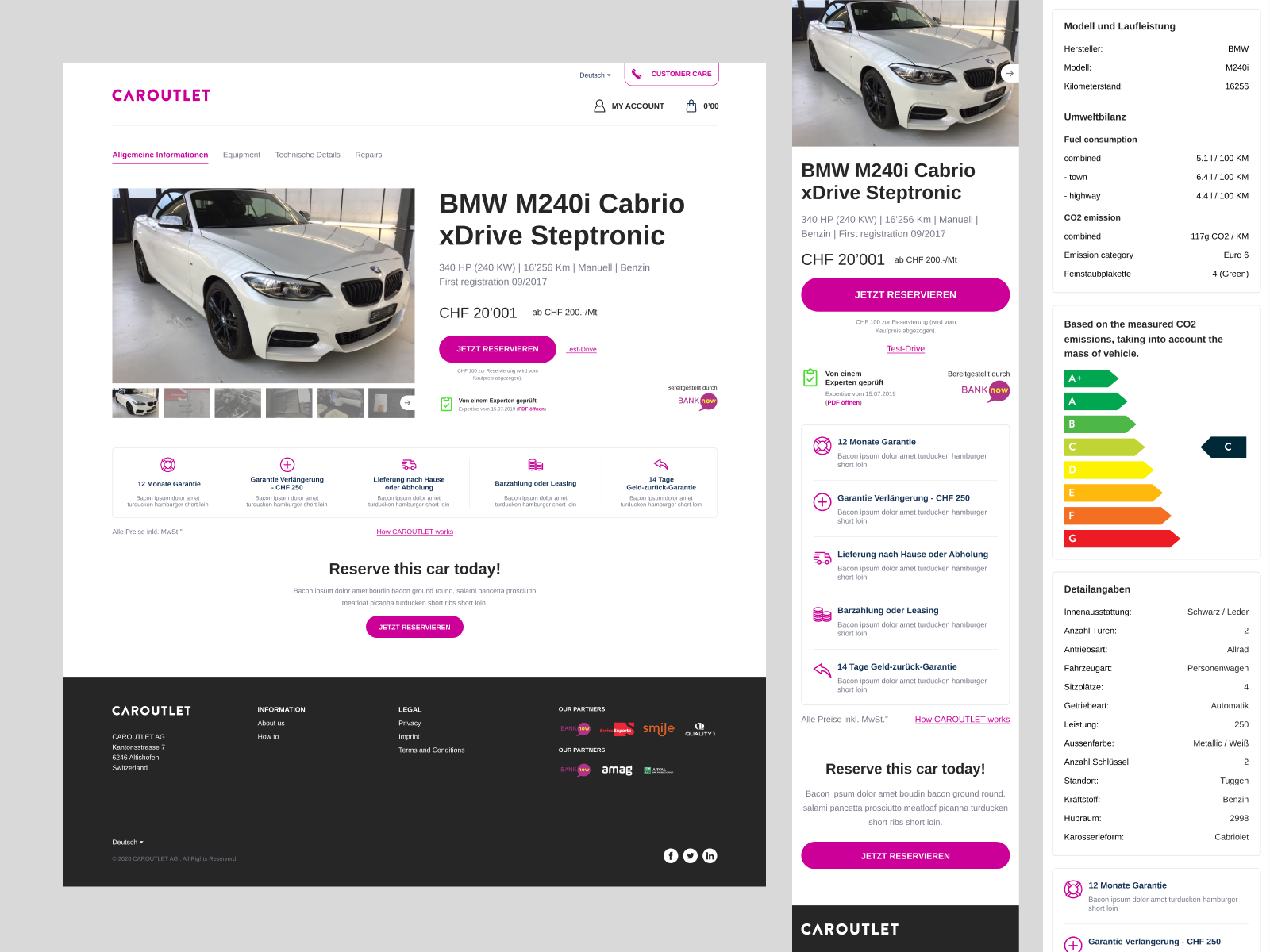
Task: Click the Garantie Verlängerung plus icon
Action: tap(287, 465)
